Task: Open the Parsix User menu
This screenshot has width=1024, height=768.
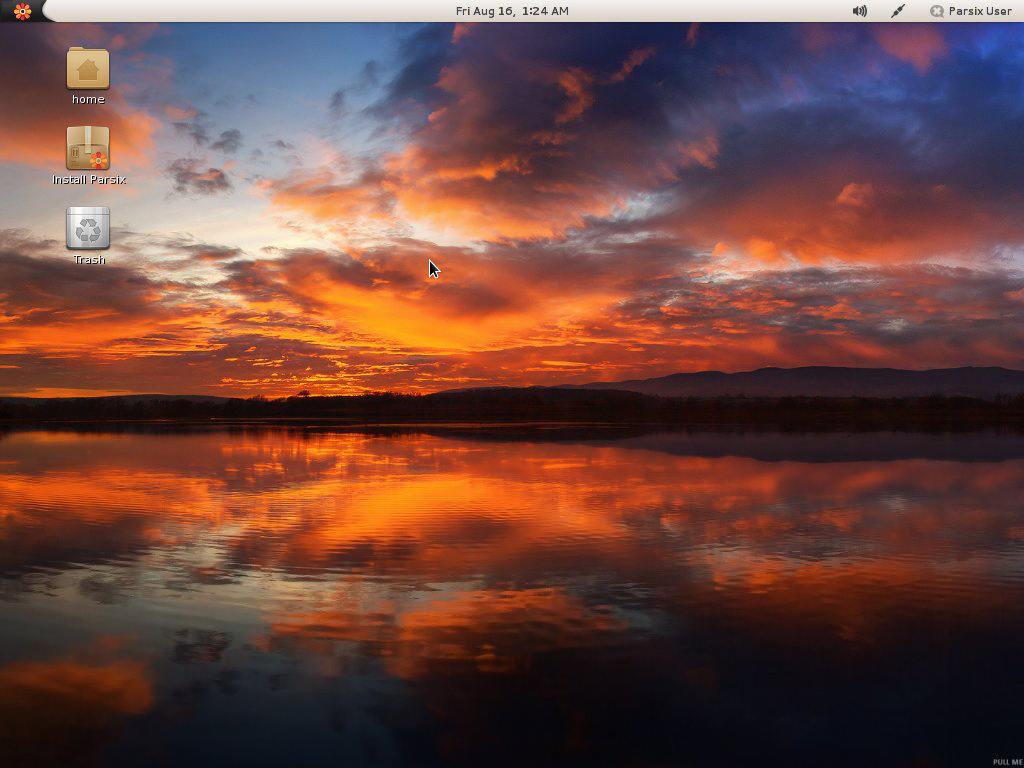Action: (x=979, y=11)
